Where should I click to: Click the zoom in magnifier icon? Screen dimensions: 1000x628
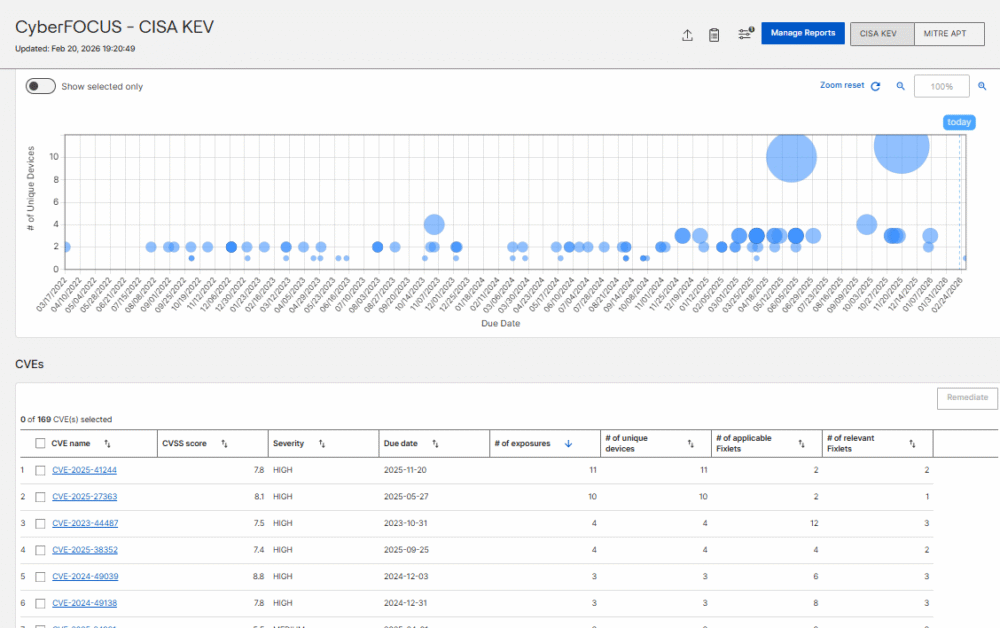(982, 86)
